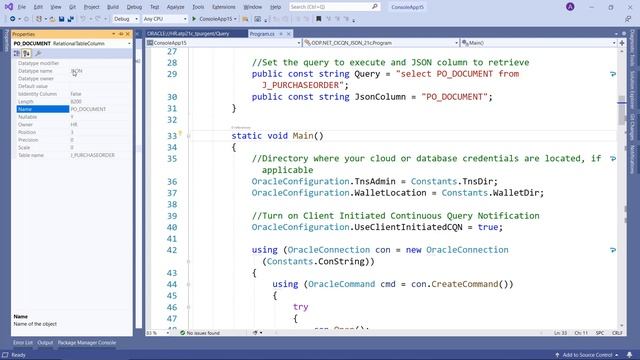Close the Properties panel
This screenshot has height=360, width=640.
click(128, 34)
